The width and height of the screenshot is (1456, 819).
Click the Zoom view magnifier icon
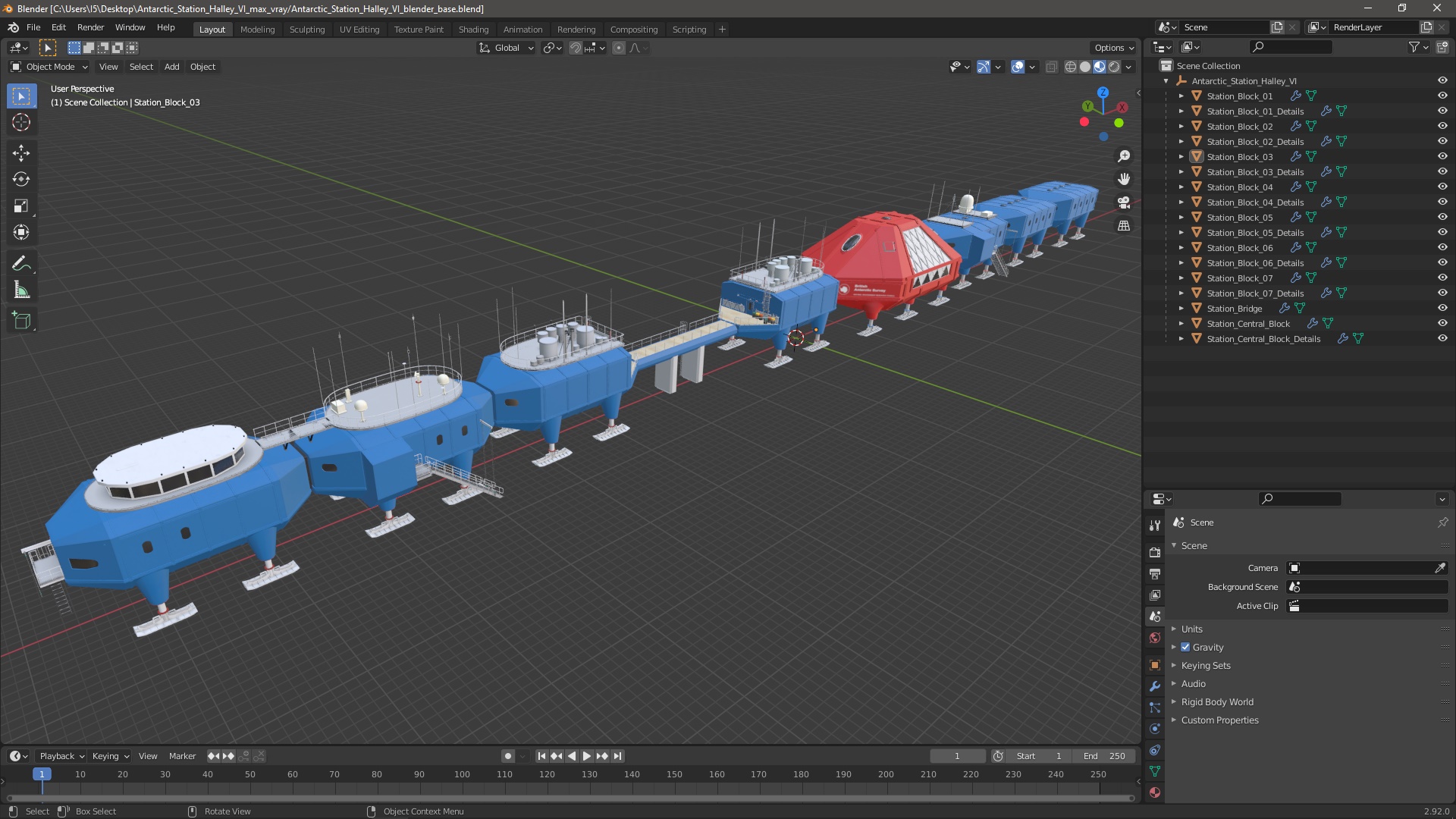1124,156
